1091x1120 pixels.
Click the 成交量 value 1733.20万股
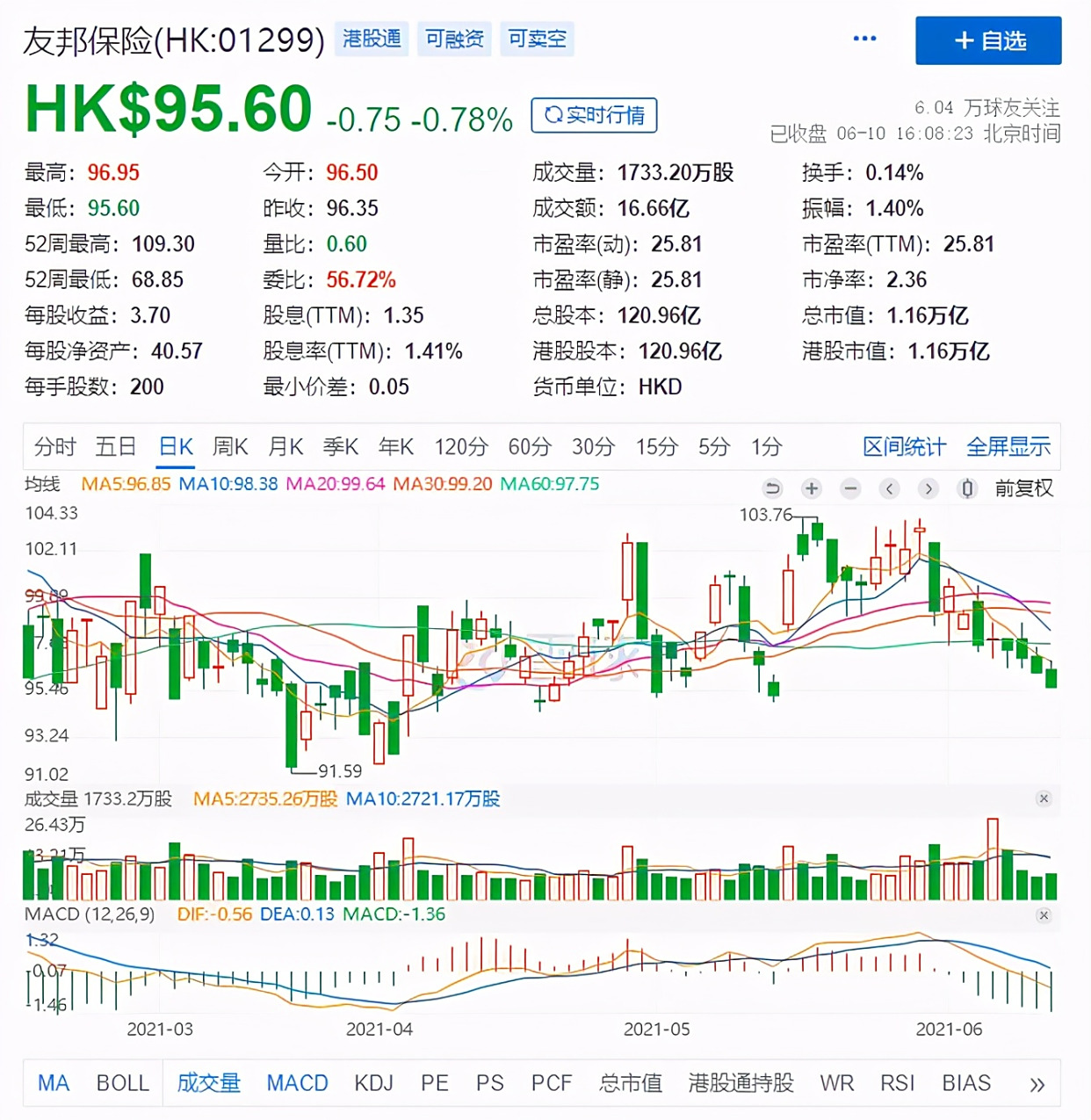click(x=676, y=173)
